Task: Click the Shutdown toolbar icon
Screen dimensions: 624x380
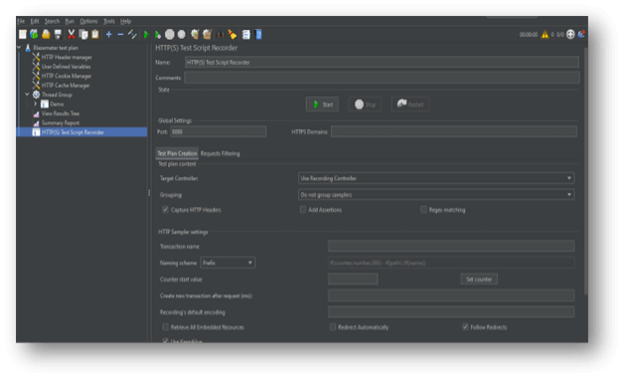Action: pos(181,35)
